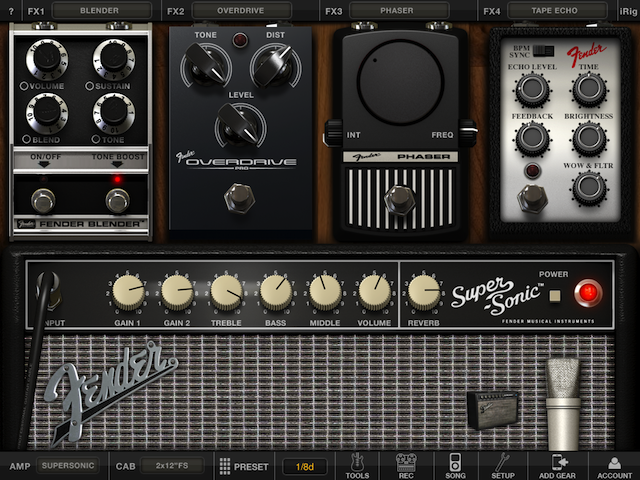Click the Blender SUSTAIN knob

pos(114,59)
